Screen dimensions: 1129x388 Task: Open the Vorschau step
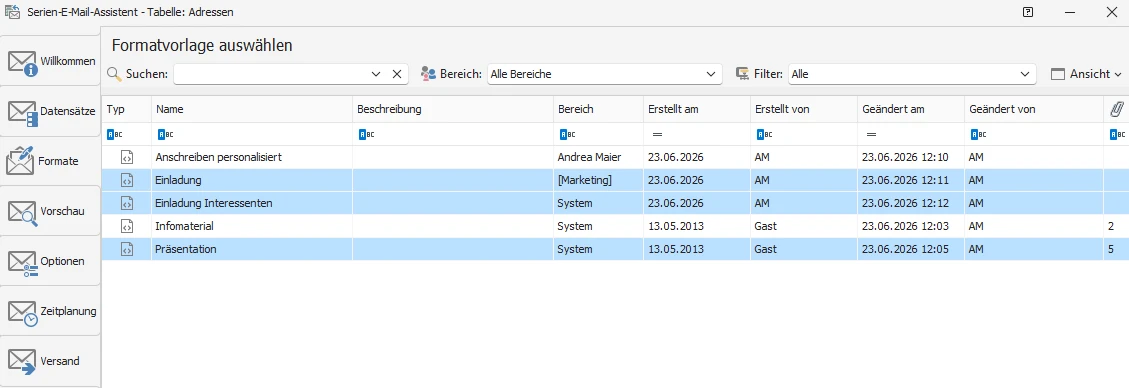50,212
